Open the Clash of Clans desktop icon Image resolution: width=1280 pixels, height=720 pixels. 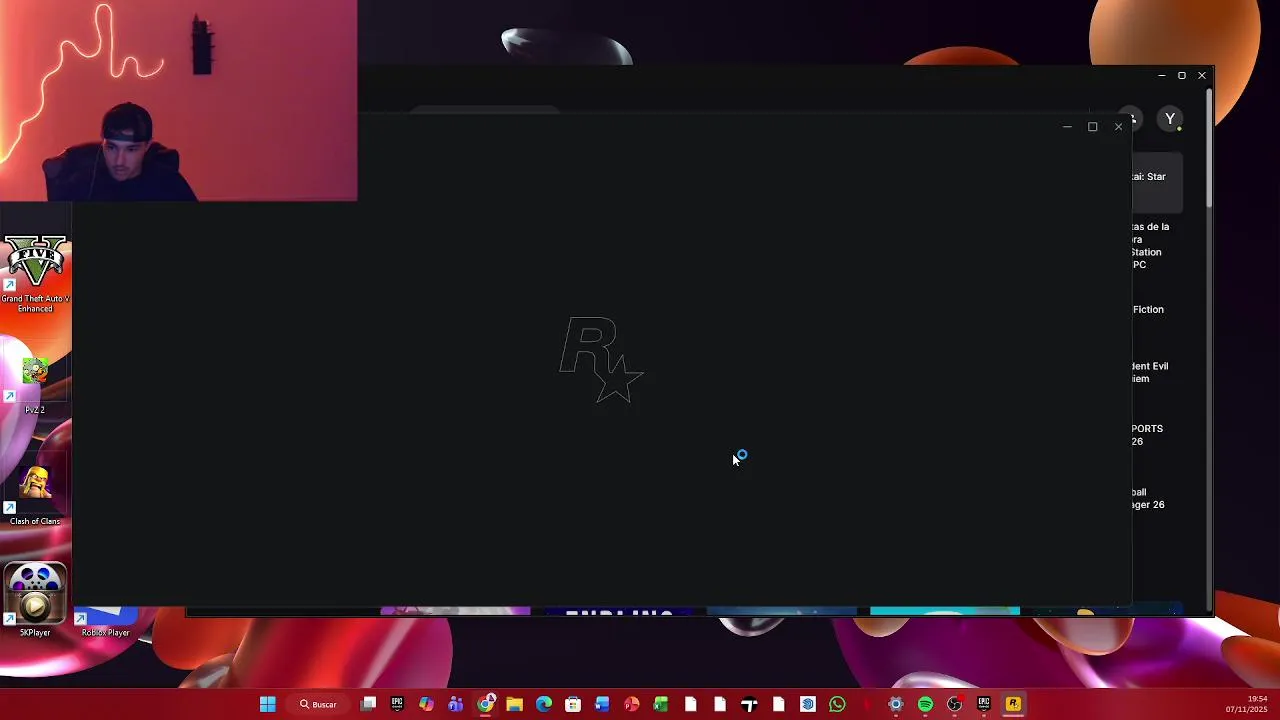tap(35, 494)
